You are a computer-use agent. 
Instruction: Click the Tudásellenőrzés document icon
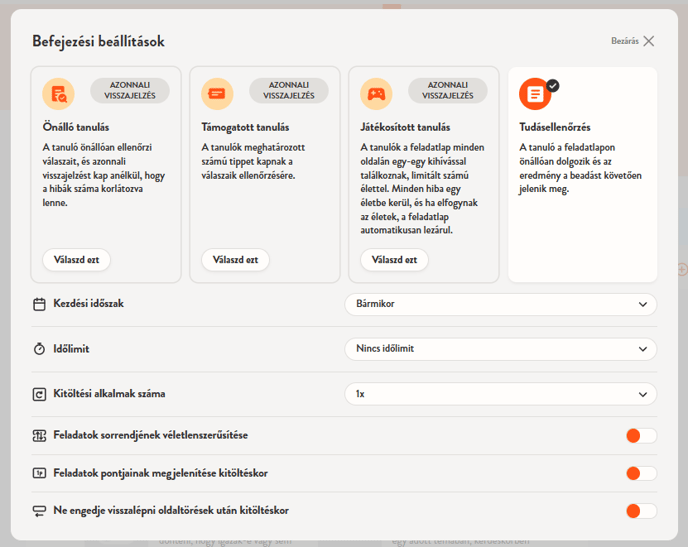(535, 94)
